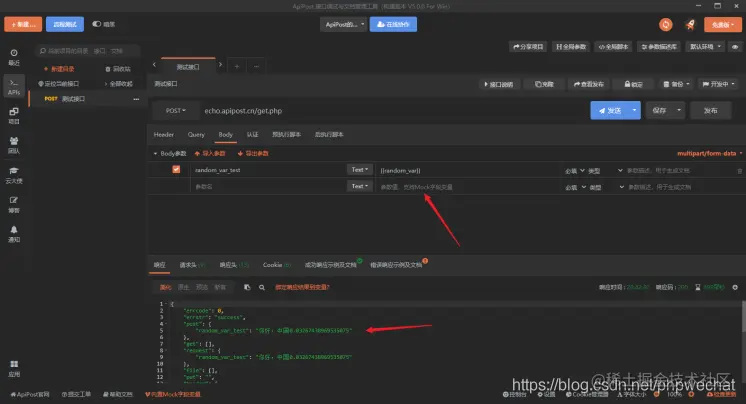Click the export parameters link
Viewport: 746px width, 404px height.
(x=253, y=153)
